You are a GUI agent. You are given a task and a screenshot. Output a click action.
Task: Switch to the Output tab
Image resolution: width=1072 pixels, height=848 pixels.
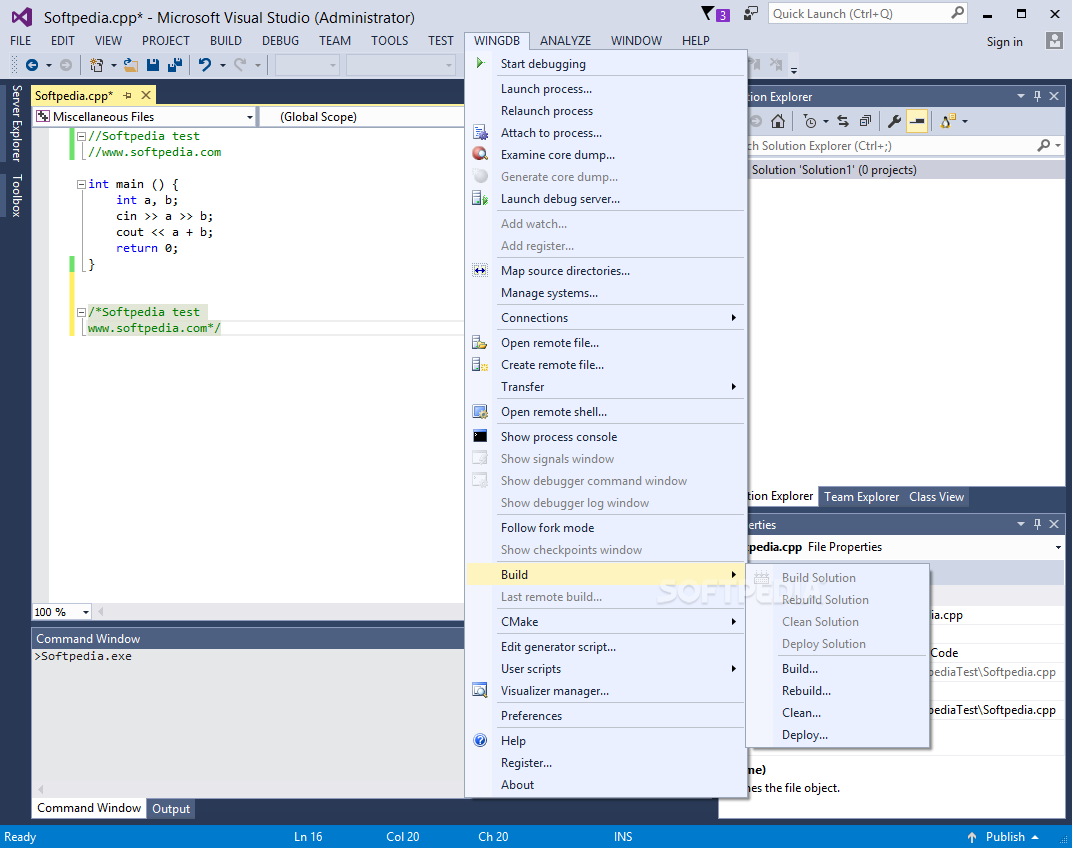[x=171, y=809]
